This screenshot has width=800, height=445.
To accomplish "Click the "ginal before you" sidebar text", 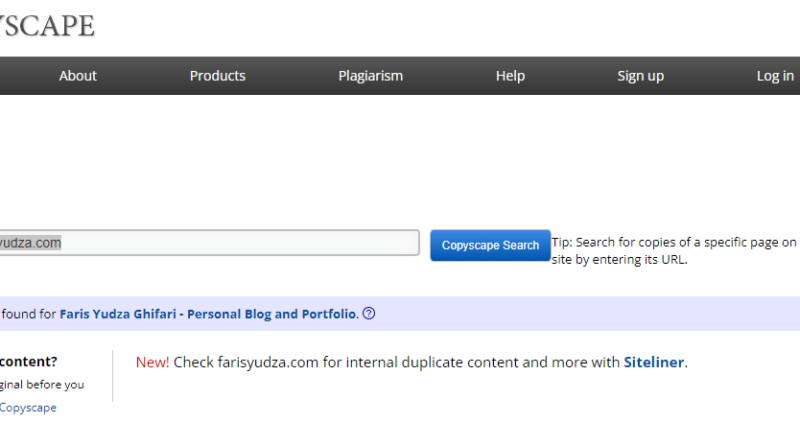I will [42, 385].
